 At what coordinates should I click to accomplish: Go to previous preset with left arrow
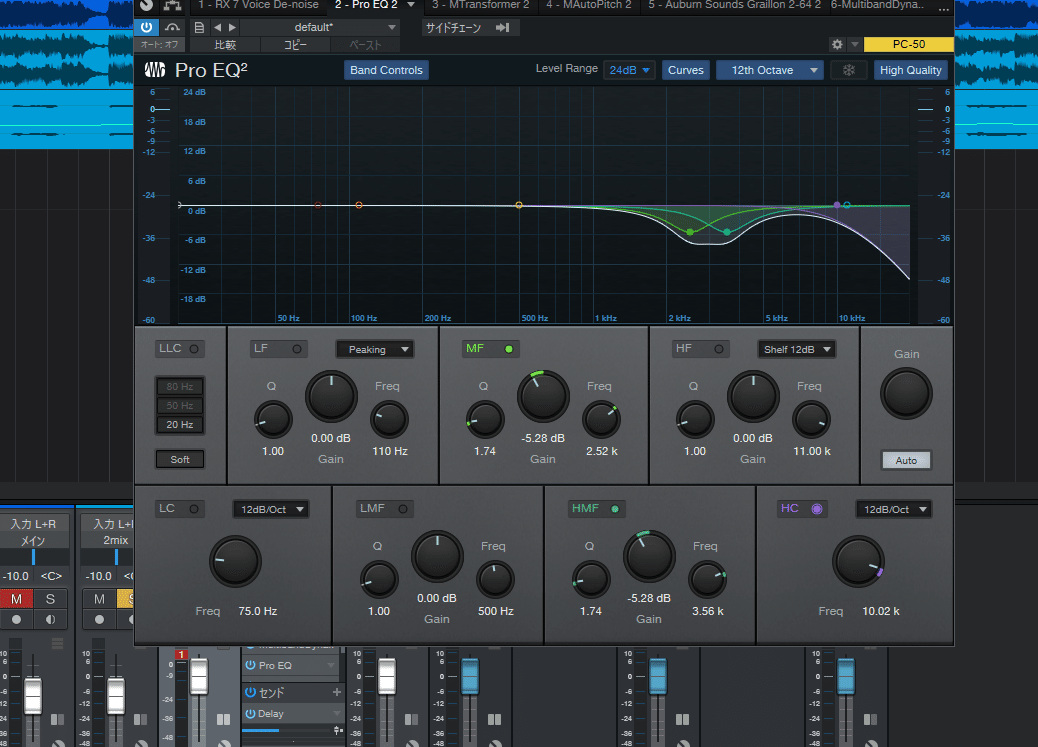coord(217,27)
